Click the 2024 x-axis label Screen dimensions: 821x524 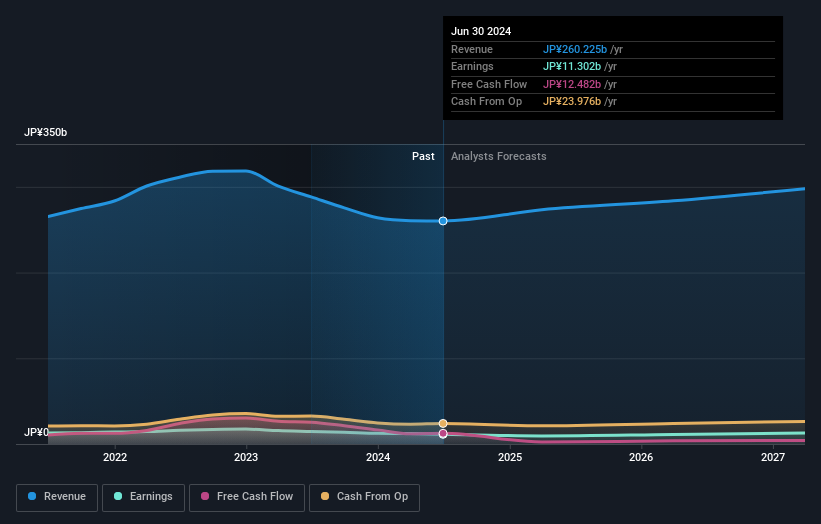click(378, 457)
